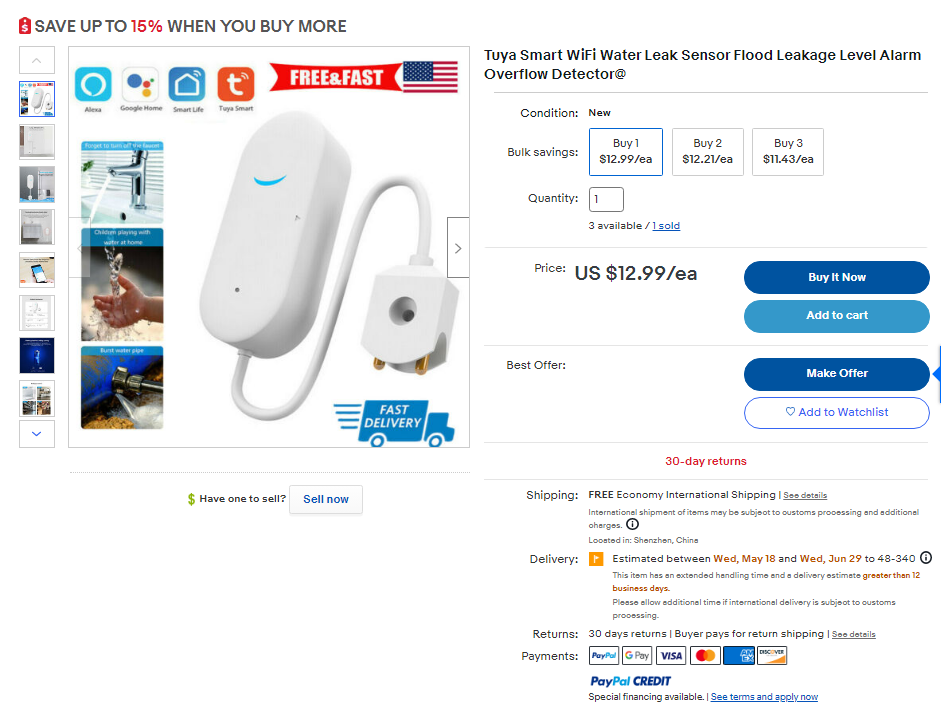Image resolution: width=941 pixels, height=728 pixels.
Task: Expand more thumbnails with the down chevron
Action: point(36,434)
